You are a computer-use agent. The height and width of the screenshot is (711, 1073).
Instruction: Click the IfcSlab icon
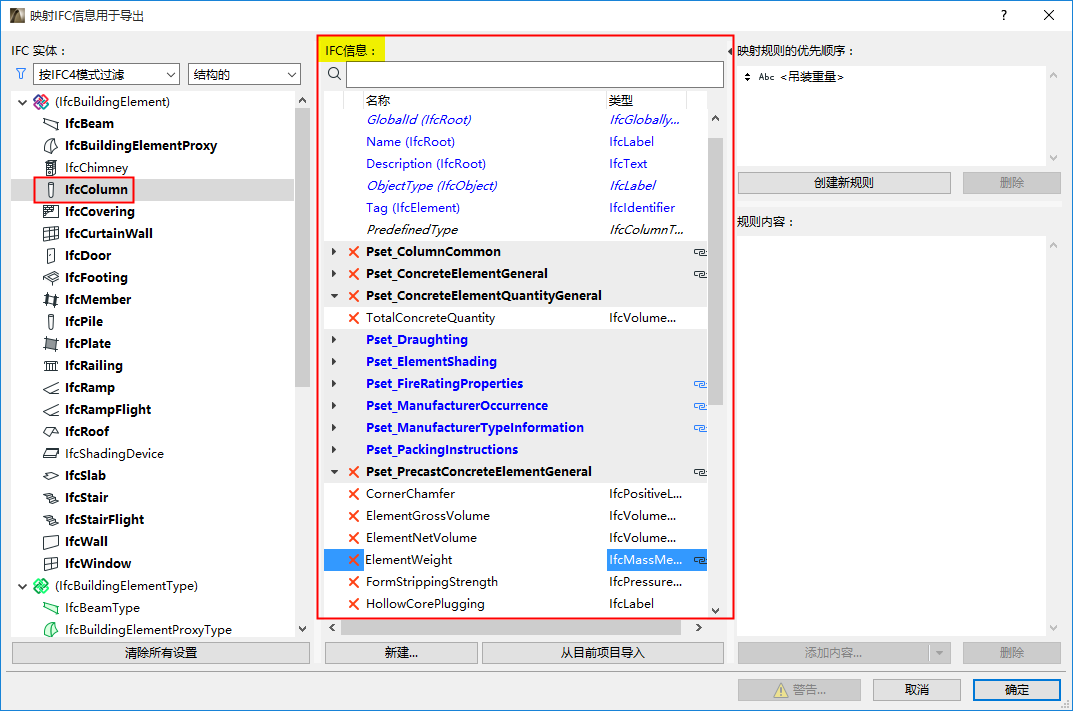tap(51, 476)
